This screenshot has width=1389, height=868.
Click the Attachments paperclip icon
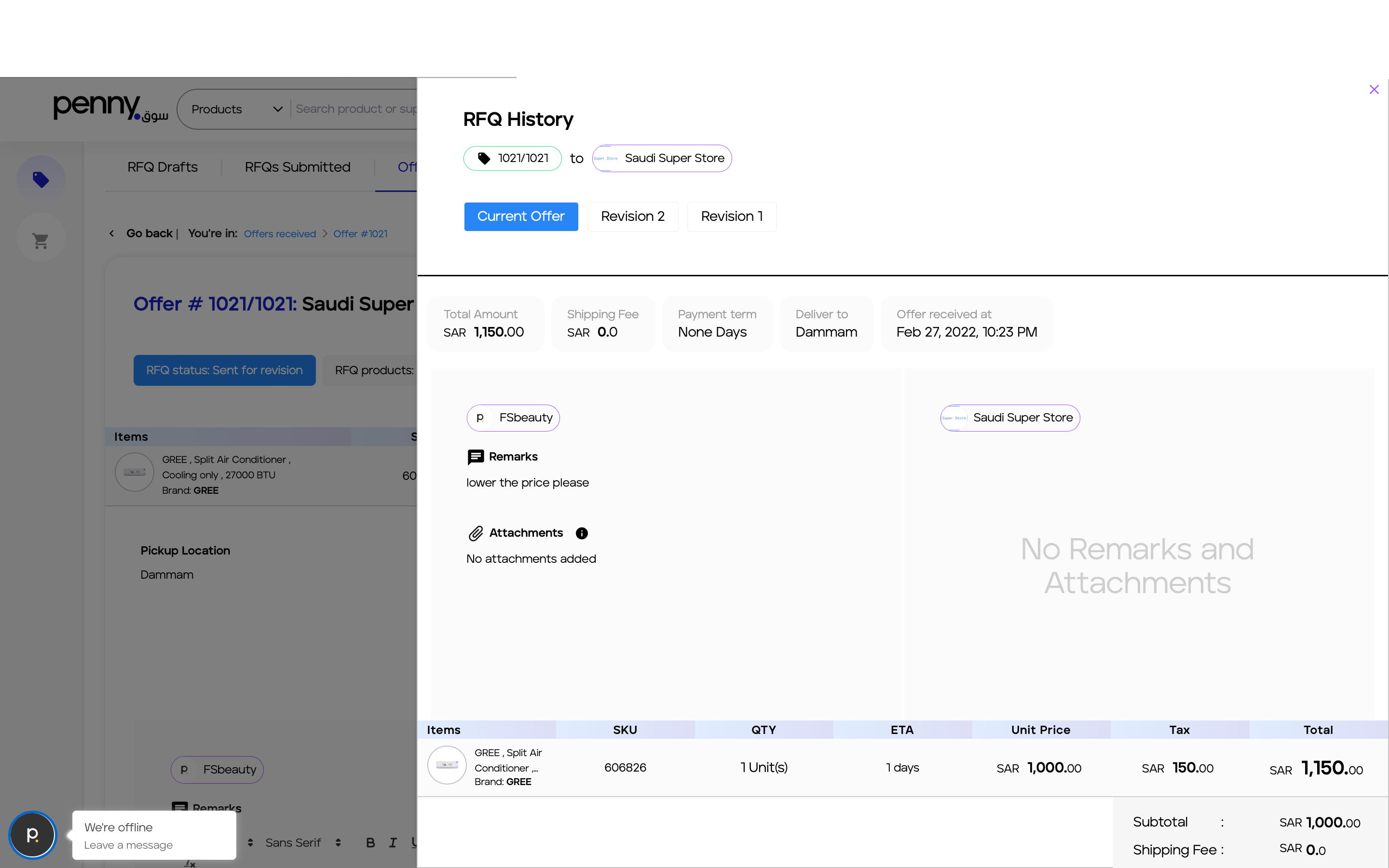coord(475,533)
